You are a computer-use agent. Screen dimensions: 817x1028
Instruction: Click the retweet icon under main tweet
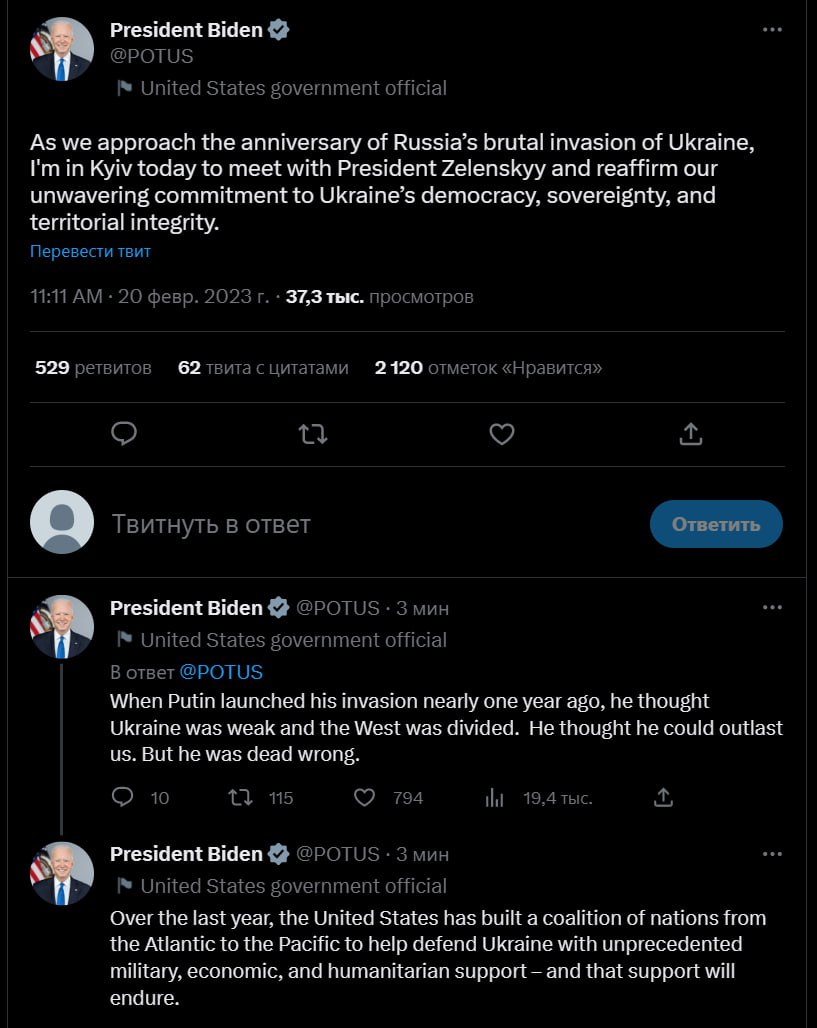tap(313, 433)
